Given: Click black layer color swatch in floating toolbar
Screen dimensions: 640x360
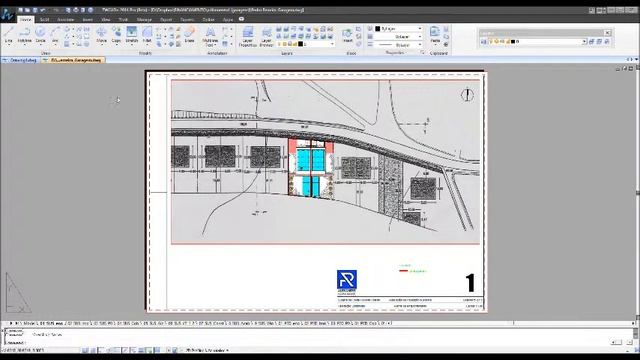Looking at the screenshot, I should 513,42.
